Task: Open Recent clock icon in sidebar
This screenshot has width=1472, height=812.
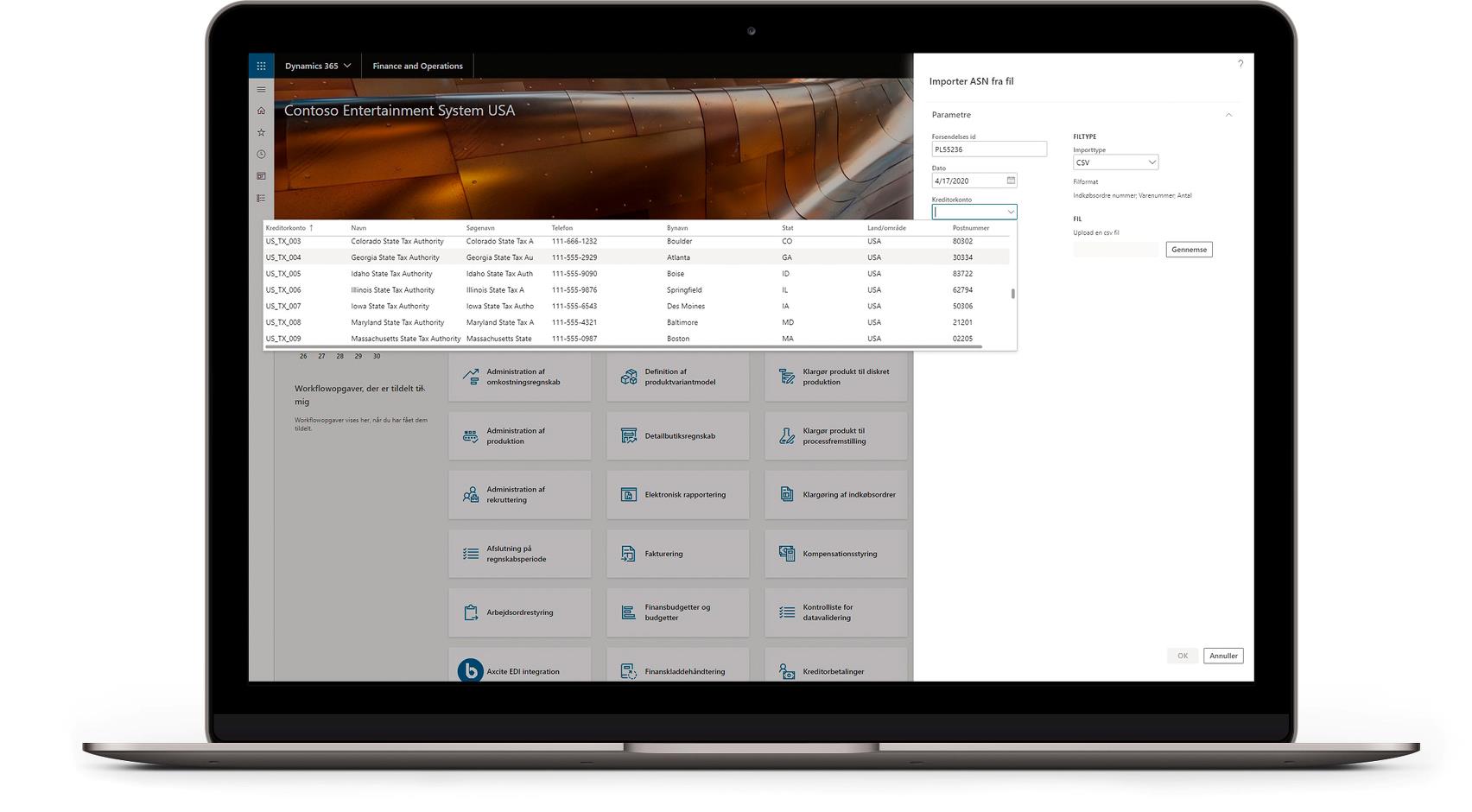Action: (x=261, y=154)
